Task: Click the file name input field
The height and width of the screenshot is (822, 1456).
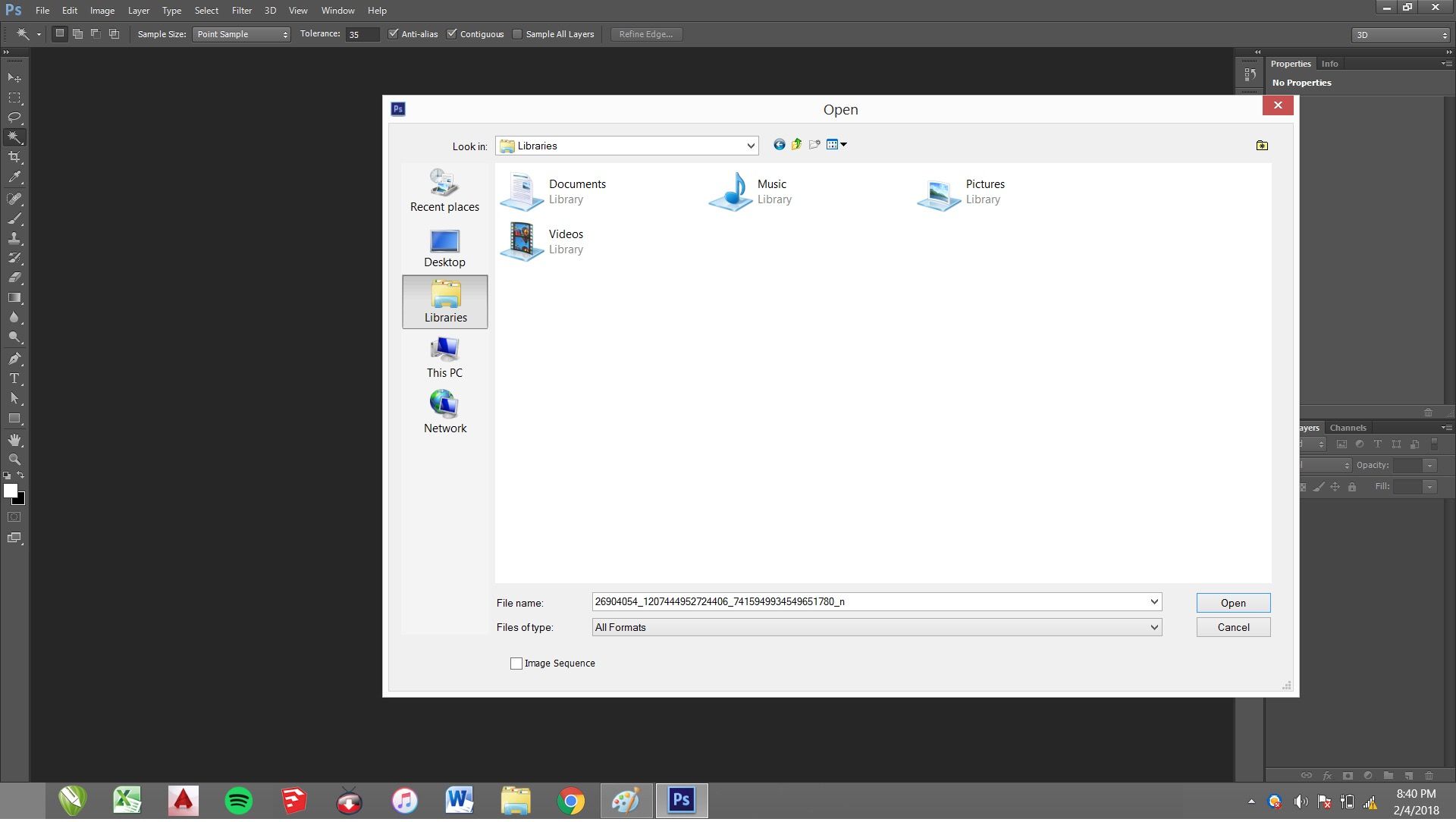Action: click(876, 601)
